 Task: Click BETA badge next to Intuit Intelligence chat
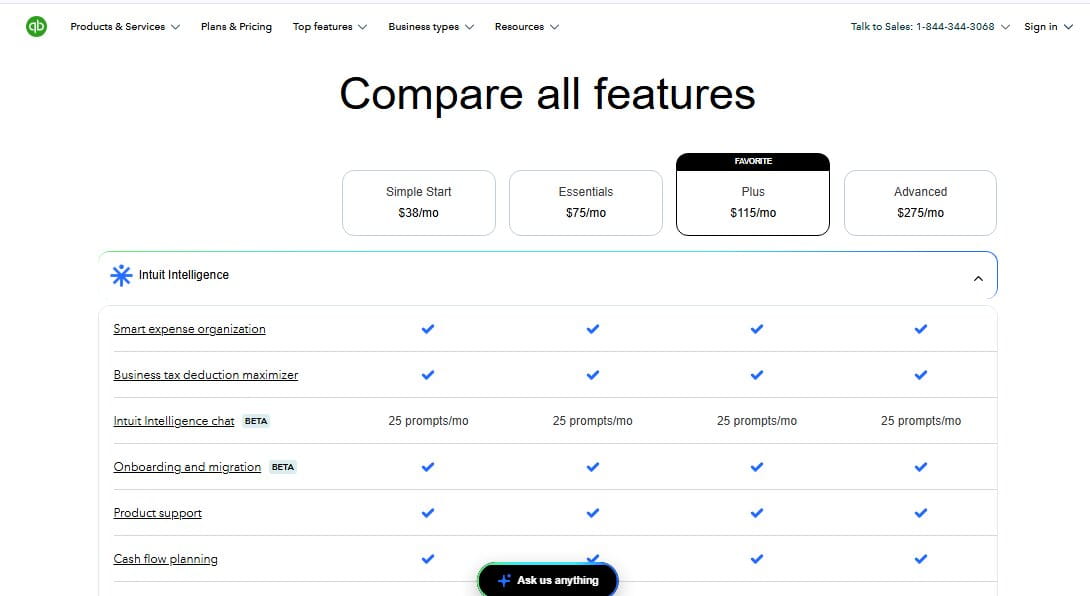pos(256,421)
